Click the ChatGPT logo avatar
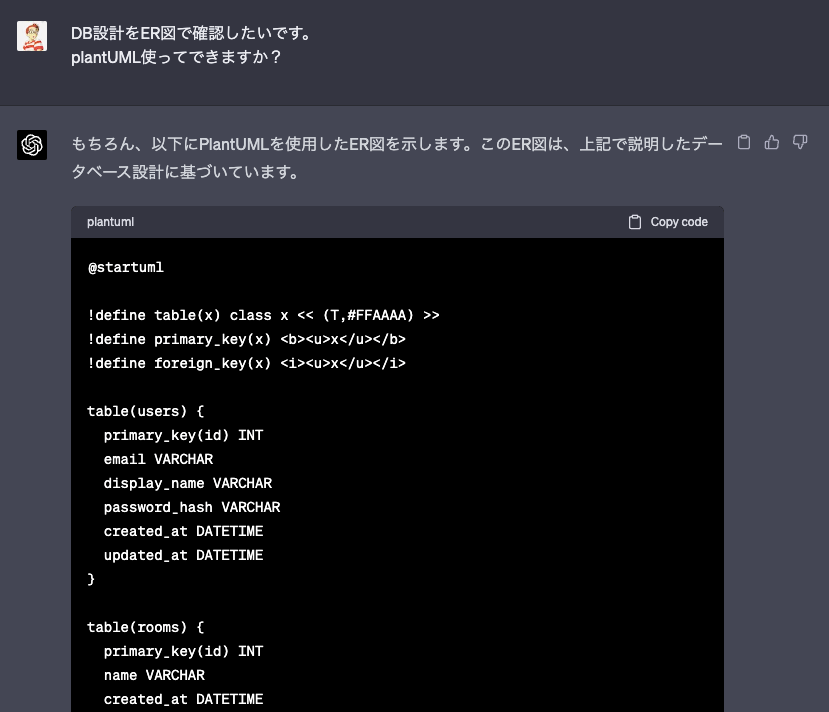Viewport: 829px width, 712px height. point(32,145)
